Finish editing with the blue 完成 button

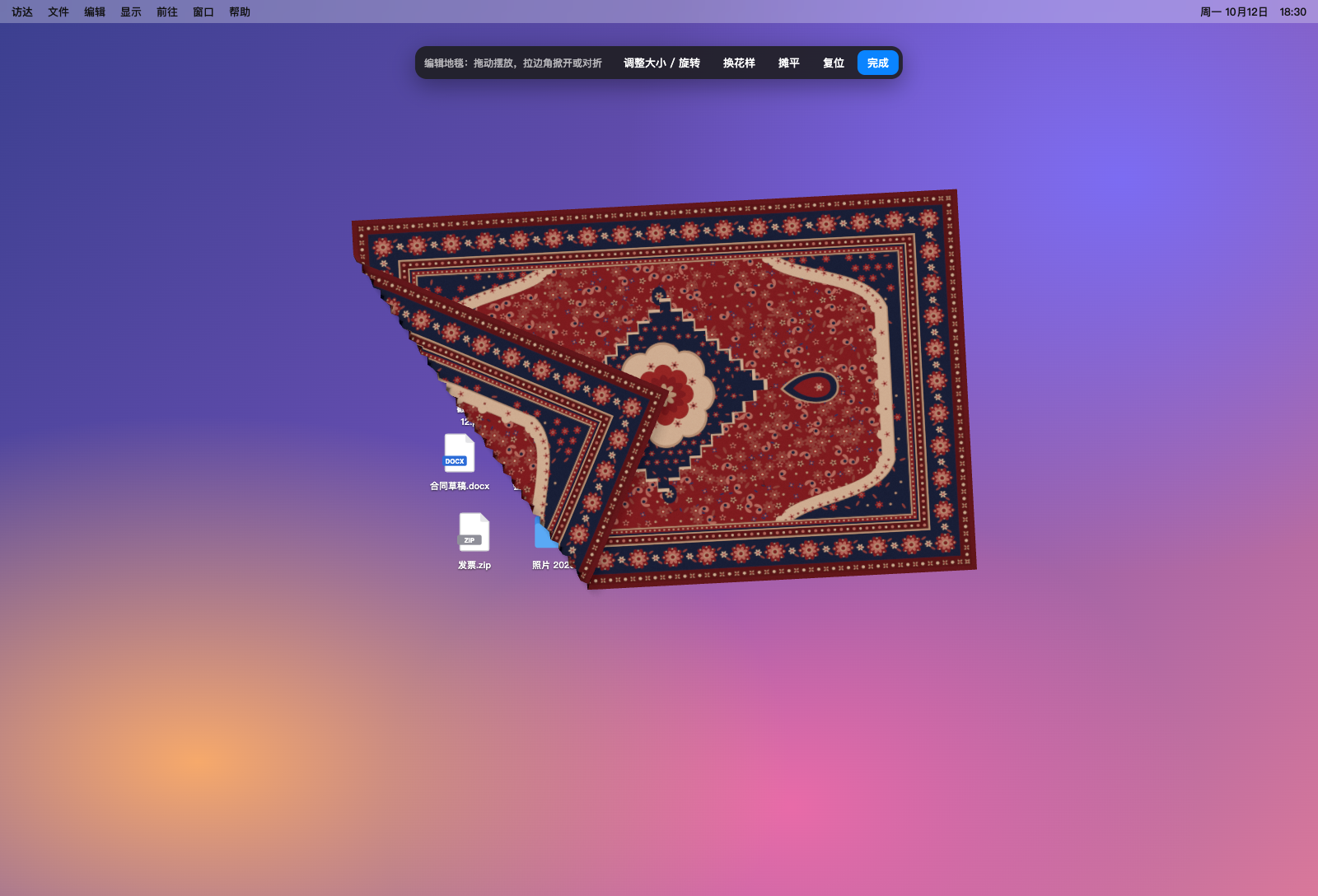[x=878, y=63]
